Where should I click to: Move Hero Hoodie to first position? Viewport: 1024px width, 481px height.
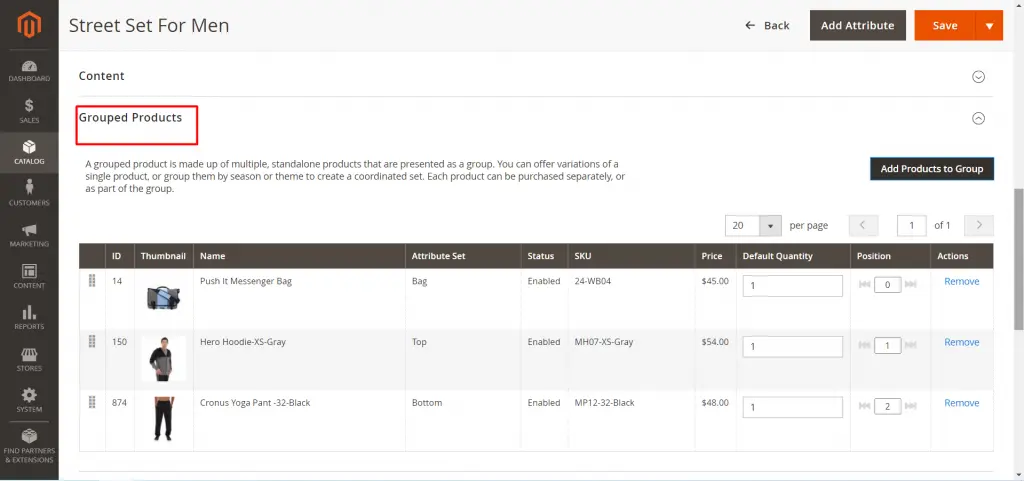point(865,345)
